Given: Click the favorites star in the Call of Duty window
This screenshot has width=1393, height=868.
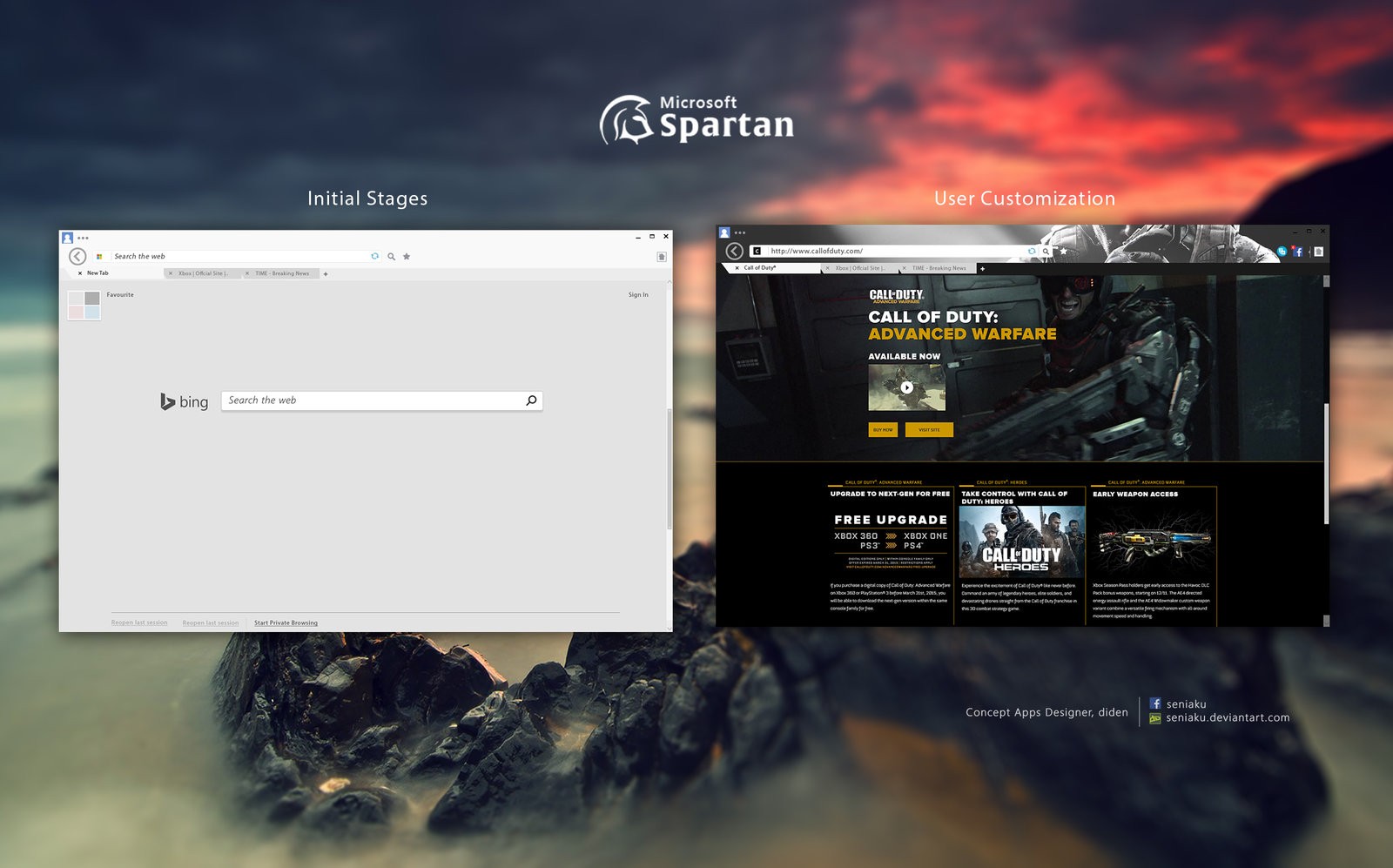Looking at the screenshot, I should coord(1063,251).
